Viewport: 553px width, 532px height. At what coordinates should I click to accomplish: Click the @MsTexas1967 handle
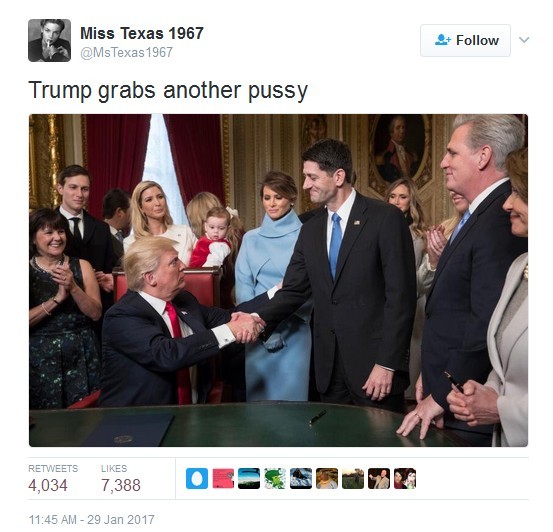point(127,53)
